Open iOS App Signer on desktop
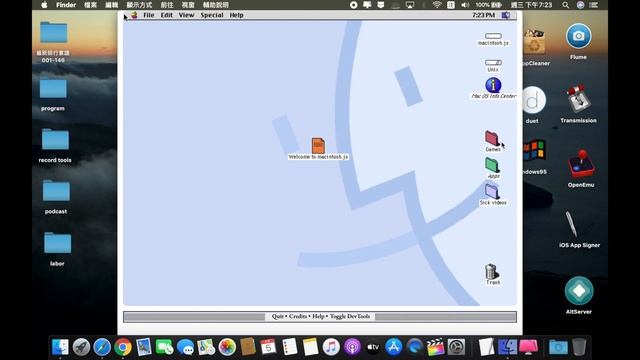The height and width of the screenshot is (360, 640). pos(571,224)
